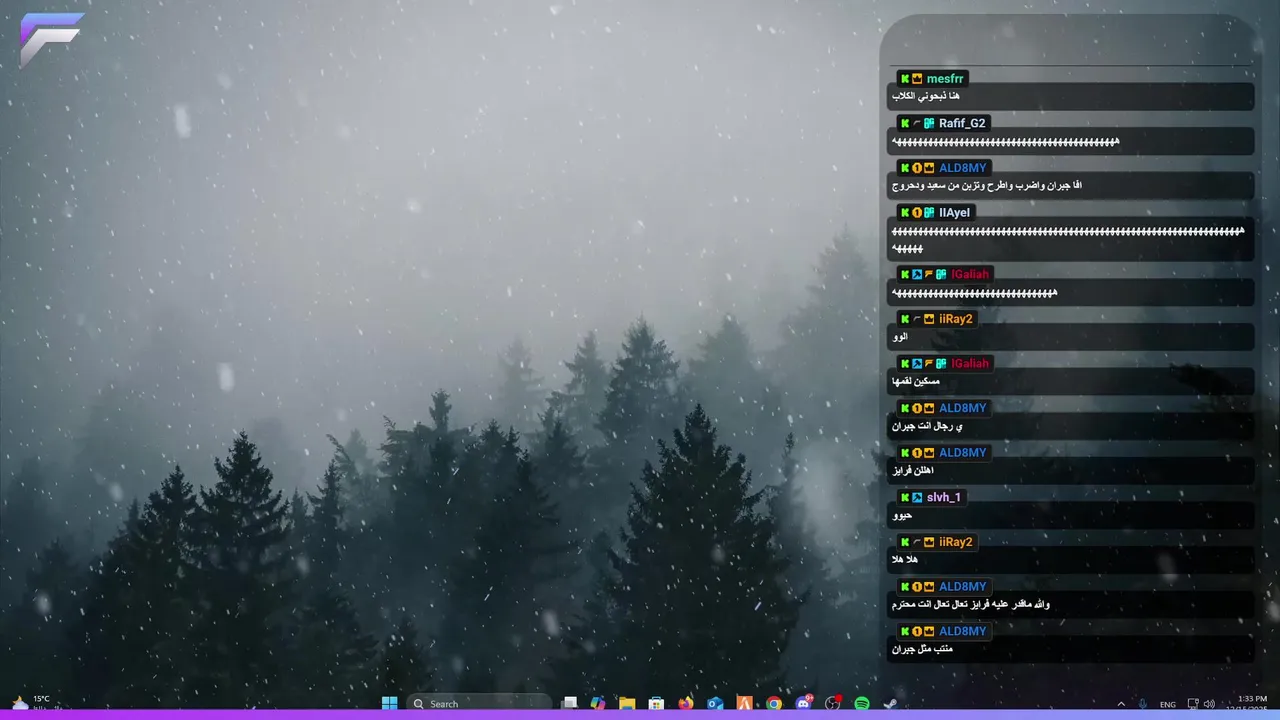The height and width of the screenshot is (720, 1280).
Task: Click the chat message 'ي رجال انت جبران'
Action: click(927, 426)
